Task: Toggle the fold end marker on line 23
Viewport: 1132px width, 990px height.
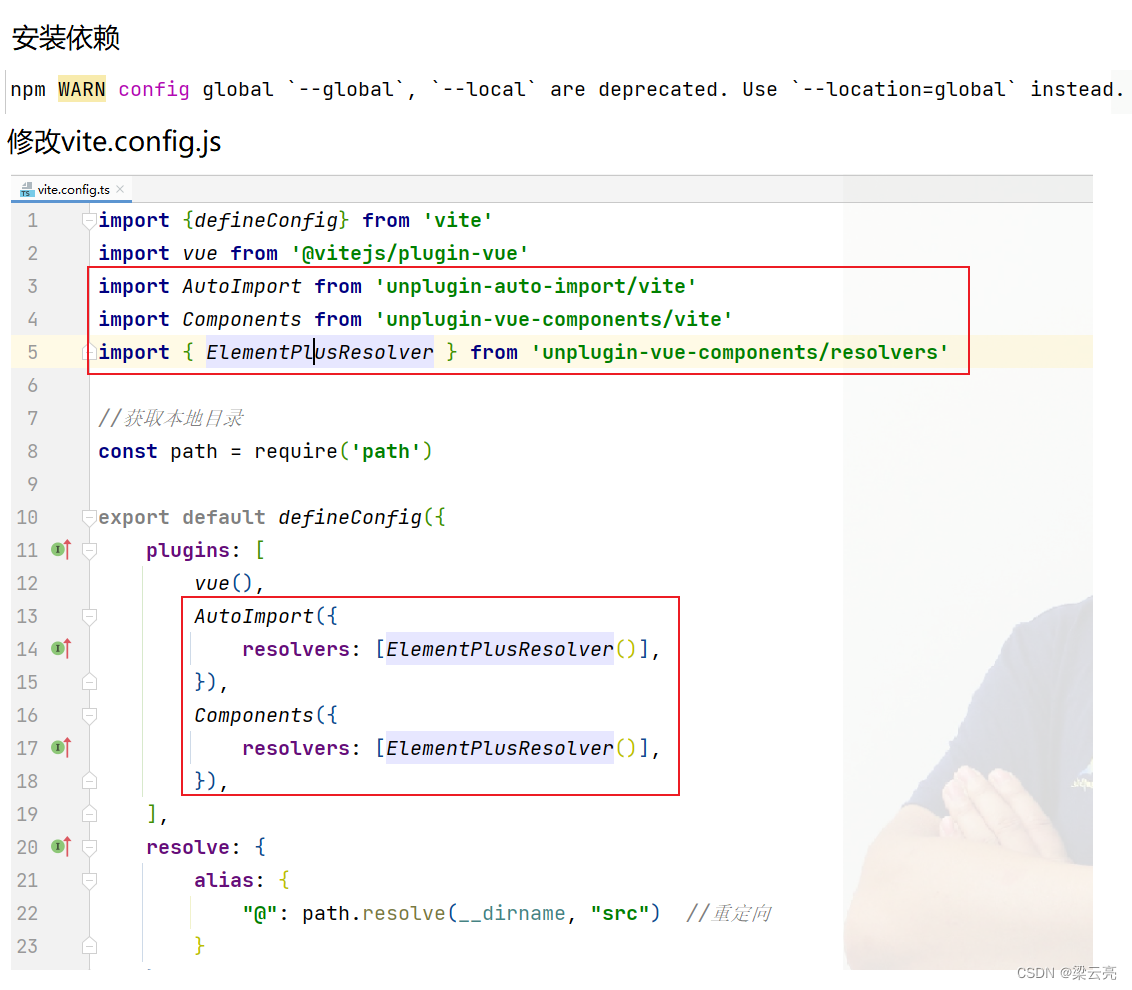Action: pos(90,946)
